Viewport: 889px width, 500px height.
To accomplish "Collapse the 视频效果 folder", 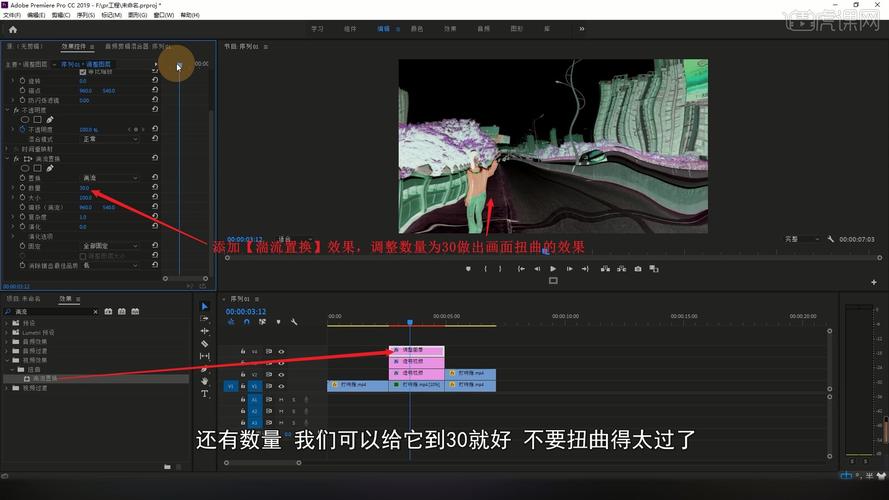I will tap(7, 360).
